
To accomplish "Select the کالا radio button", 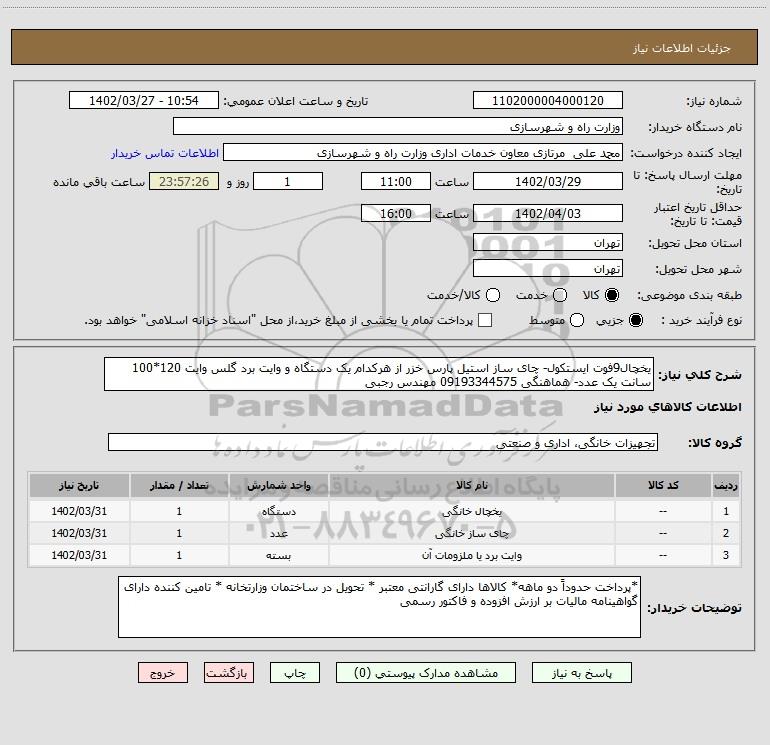I will click(612, 295).
